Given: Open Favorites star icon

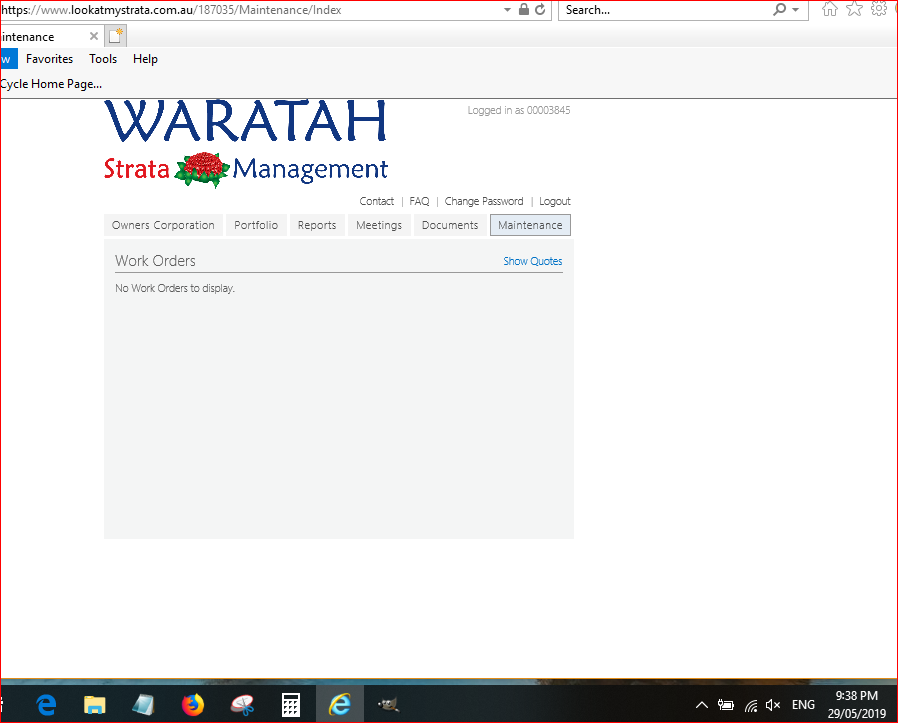Looking at the screenshot, I should click(x=854, y=9).
